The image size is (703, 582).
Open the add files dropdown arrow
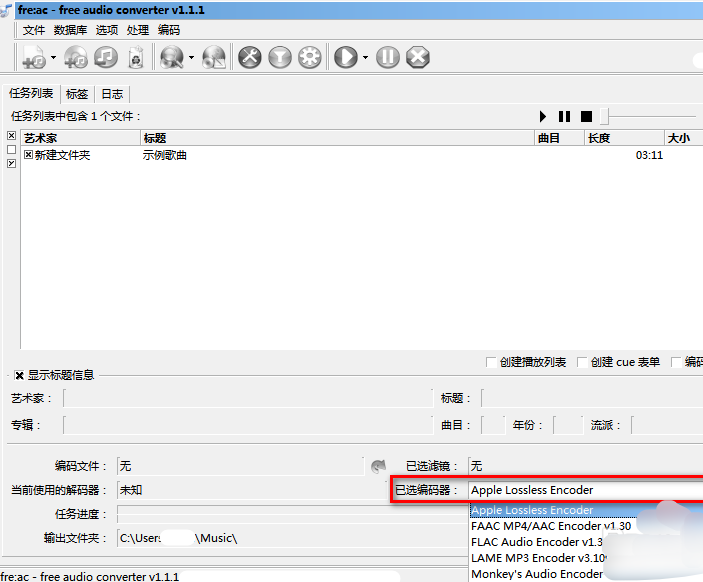pos(53,57)
